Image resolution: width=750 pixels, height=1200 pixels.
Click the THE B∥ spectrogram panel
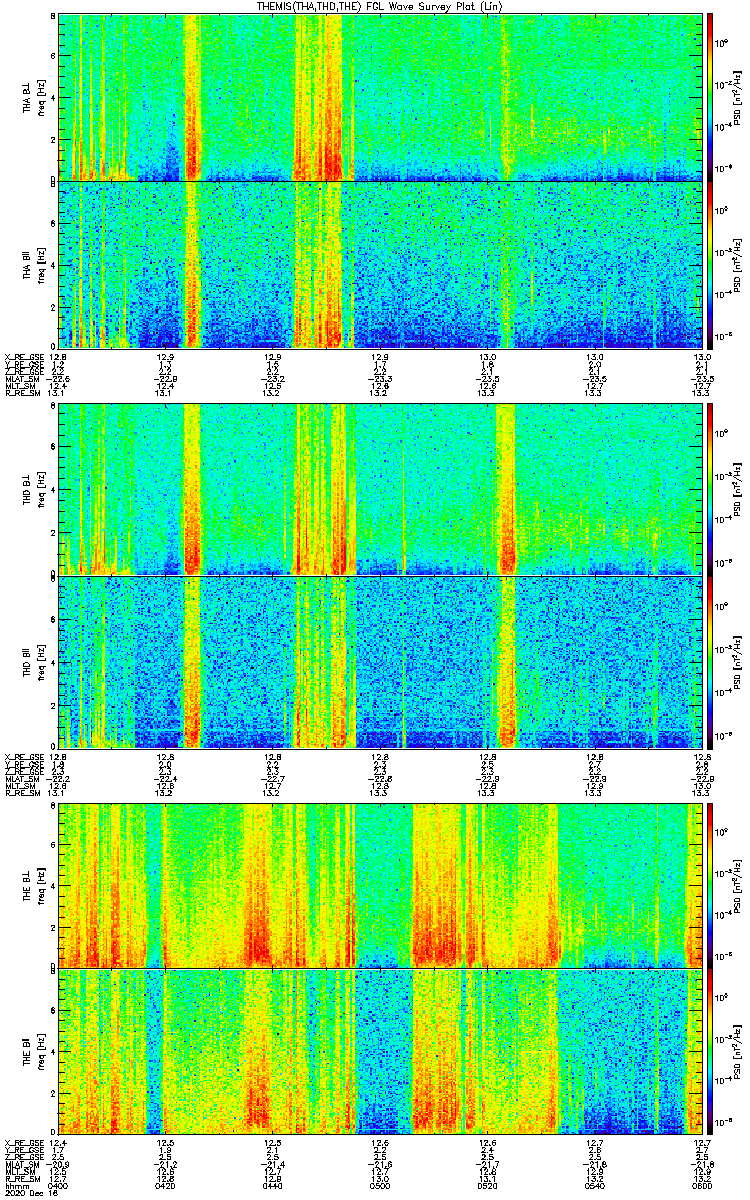click(380, 1052)
